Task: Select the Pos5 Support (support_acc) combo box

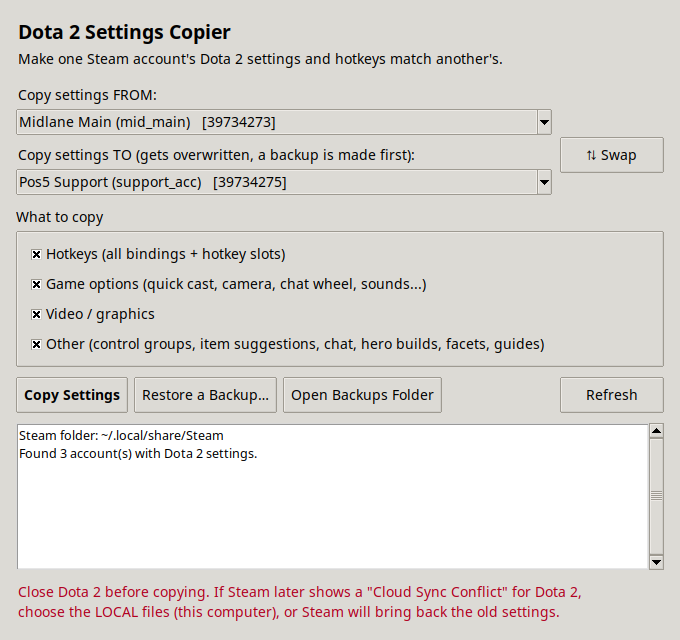Action: (284, 182)
